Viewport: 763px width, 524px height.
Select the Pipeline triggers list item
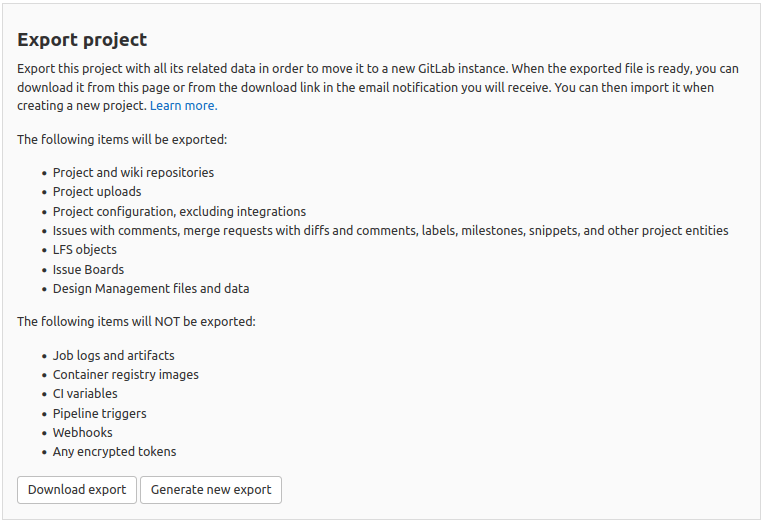(x=100, y=414)
